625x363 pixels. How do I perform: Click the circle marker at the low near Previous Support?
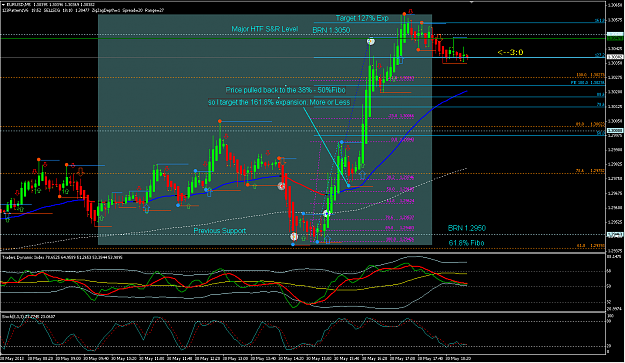(294, 237)
